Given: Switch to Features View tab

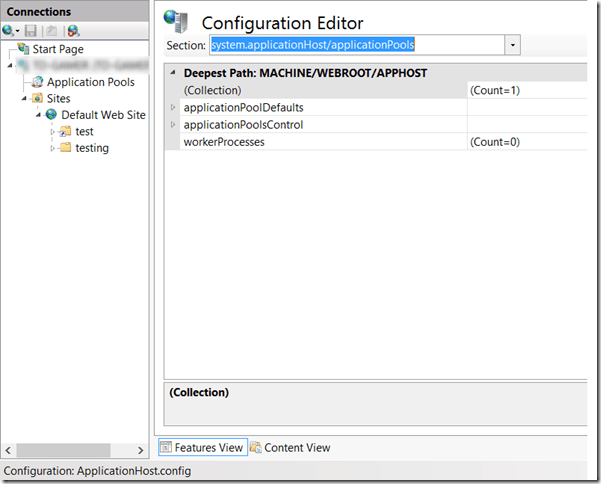Looking at the screenshot, I should [202, 447].
